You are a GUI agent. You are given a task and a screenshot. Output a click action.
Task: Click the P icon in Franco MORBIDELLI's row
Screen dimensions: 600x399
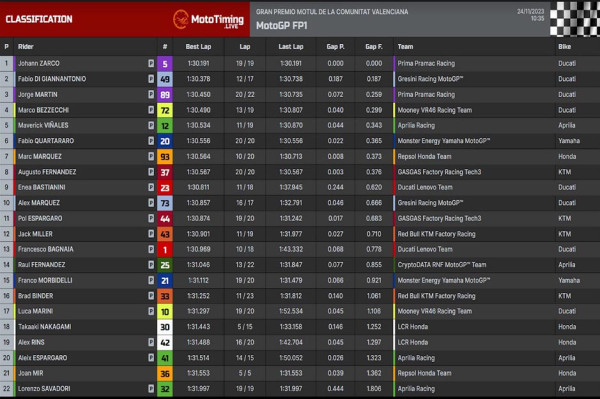(151, 280)
